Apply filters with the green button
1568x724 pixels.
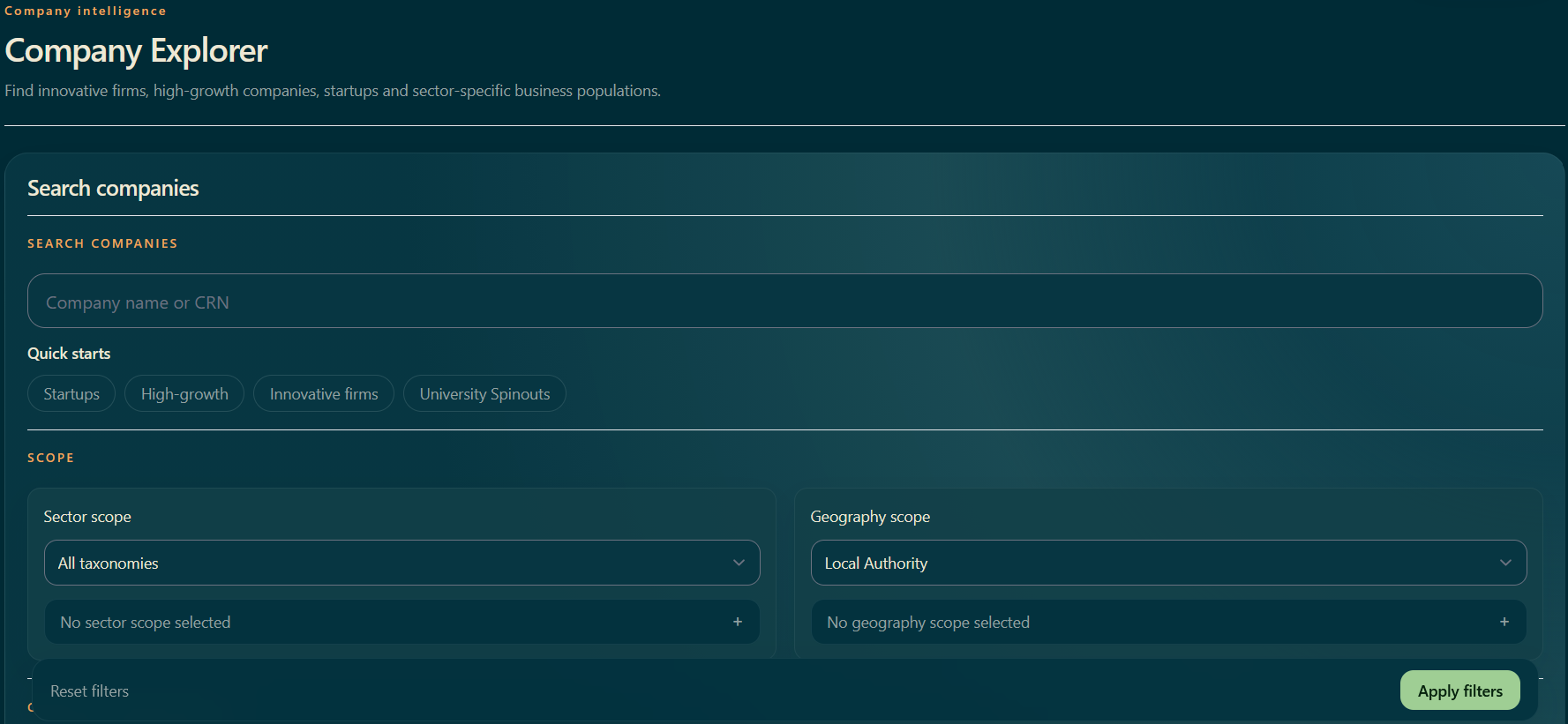(1459, 690)
